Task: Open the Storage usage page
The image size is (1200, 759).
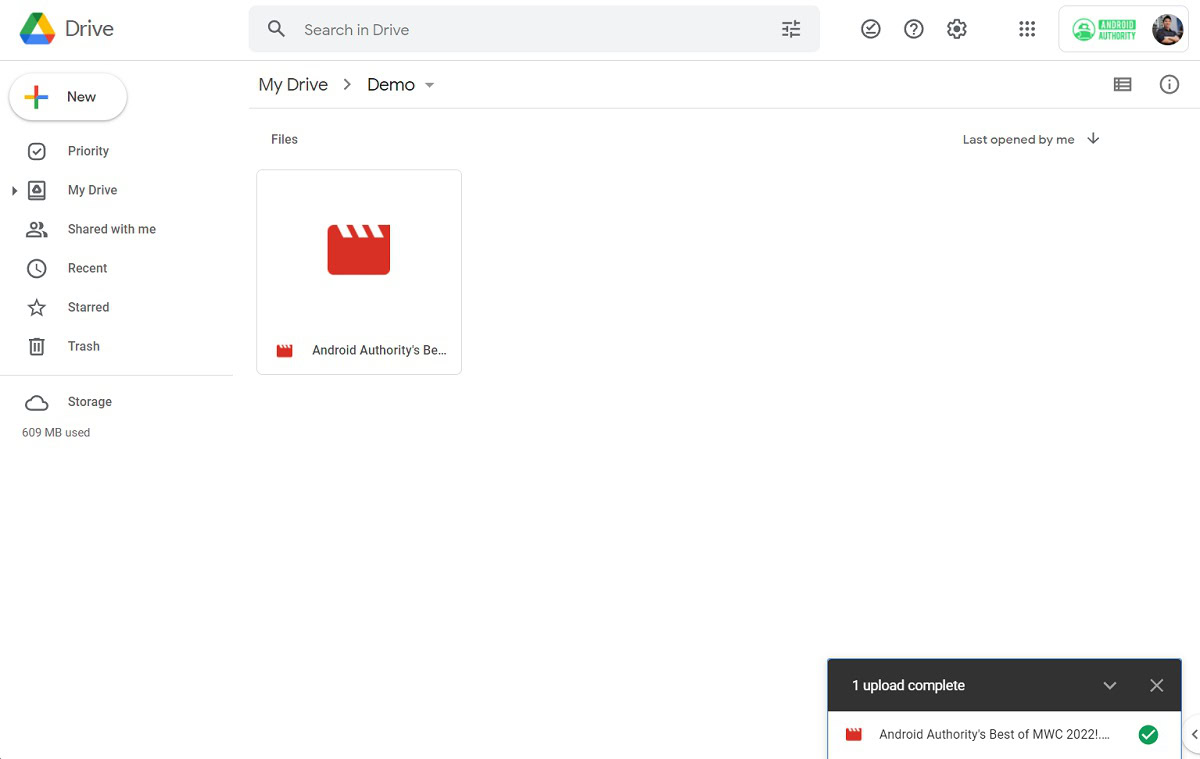Action: [89, 402]
